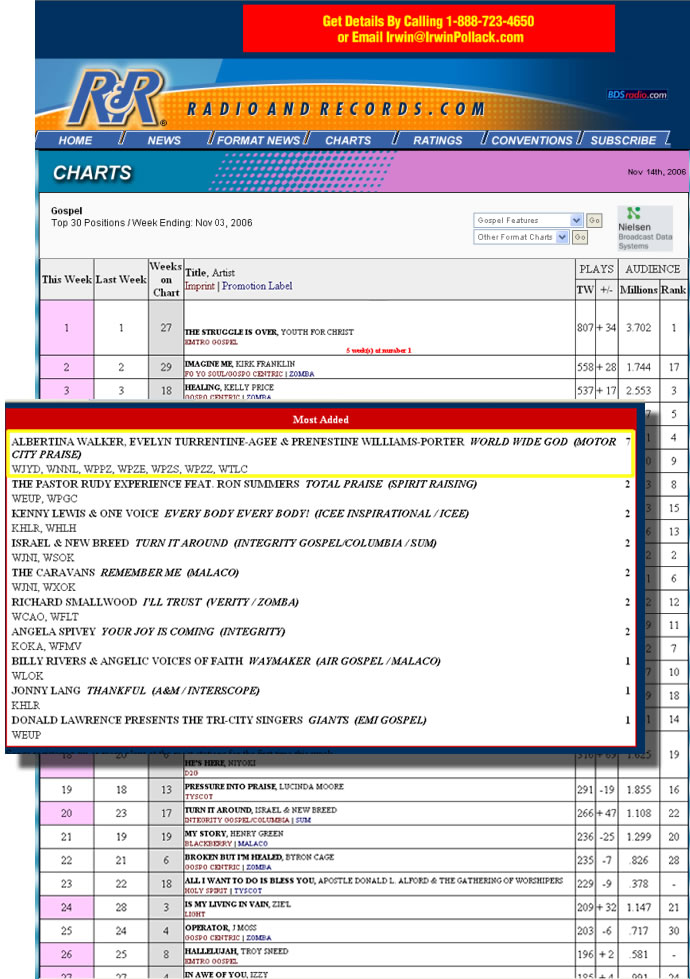The height and width of the screenshot is (979, 690).
Task: Go to the HOME menu item
Action: [75, 141]
